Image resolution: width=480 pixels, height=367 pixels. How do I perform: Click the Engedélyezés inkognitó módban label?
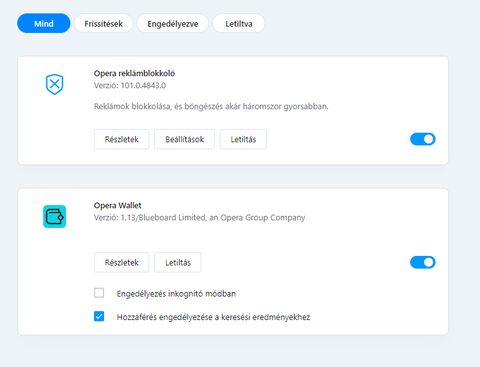pyautogui.click(x=176, y=294)
